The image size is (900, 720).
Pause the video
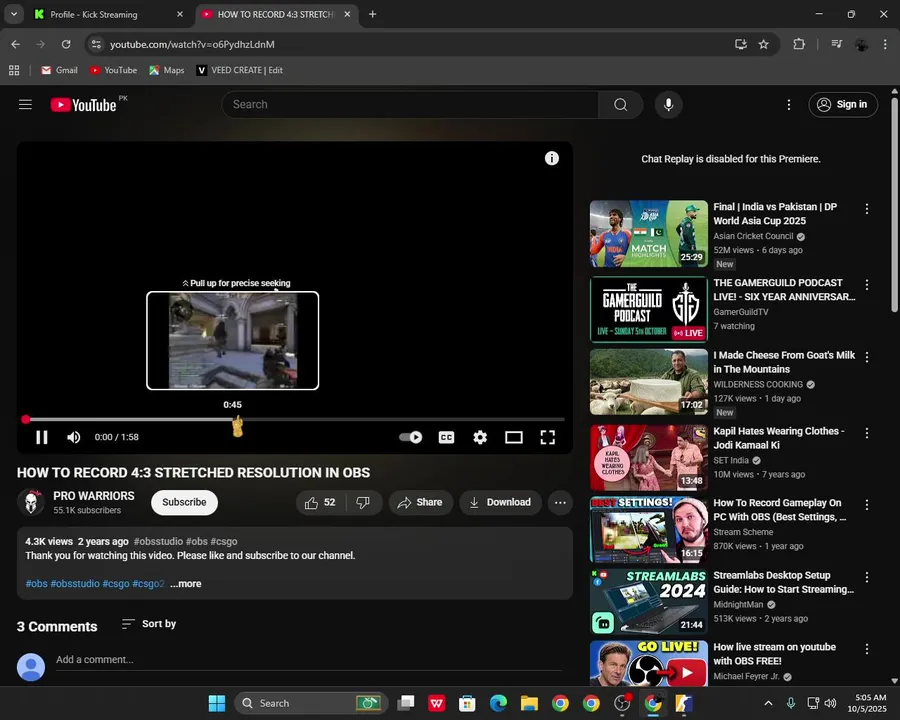(42, 438)
